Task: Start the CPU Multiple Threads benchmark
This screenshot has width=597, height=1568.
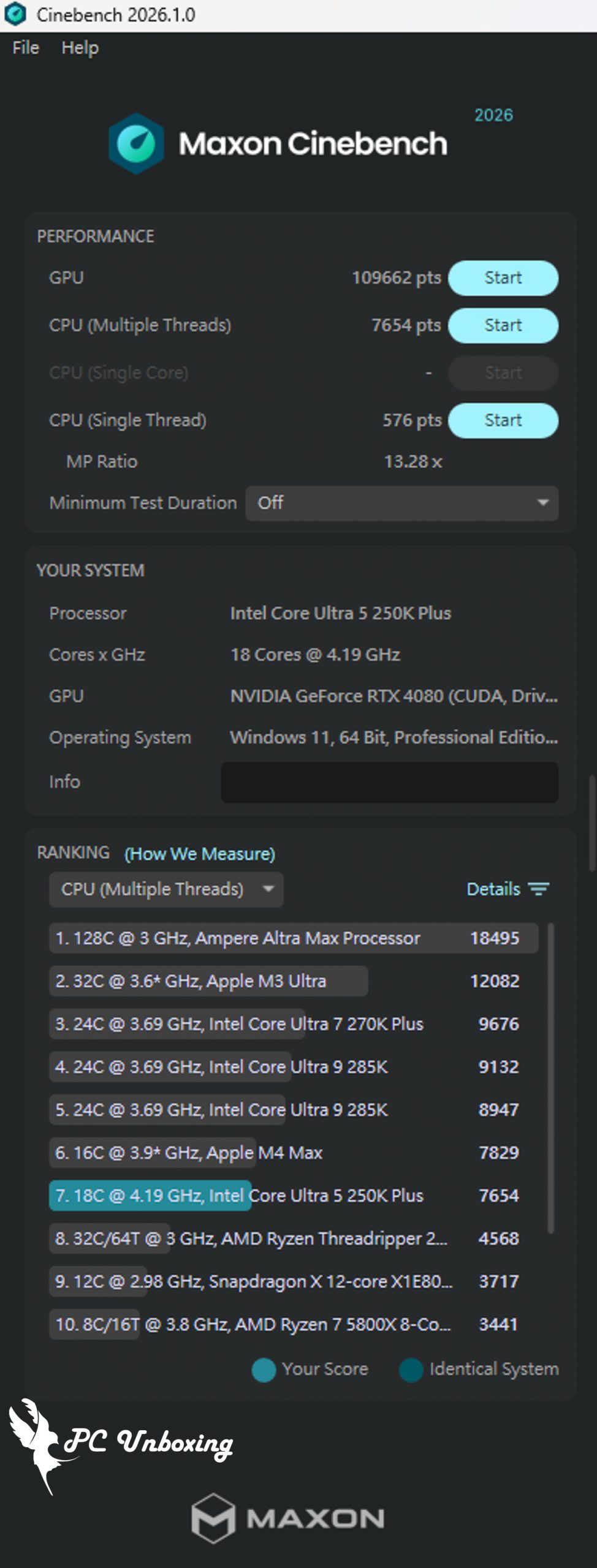Action: coord(503,325)
